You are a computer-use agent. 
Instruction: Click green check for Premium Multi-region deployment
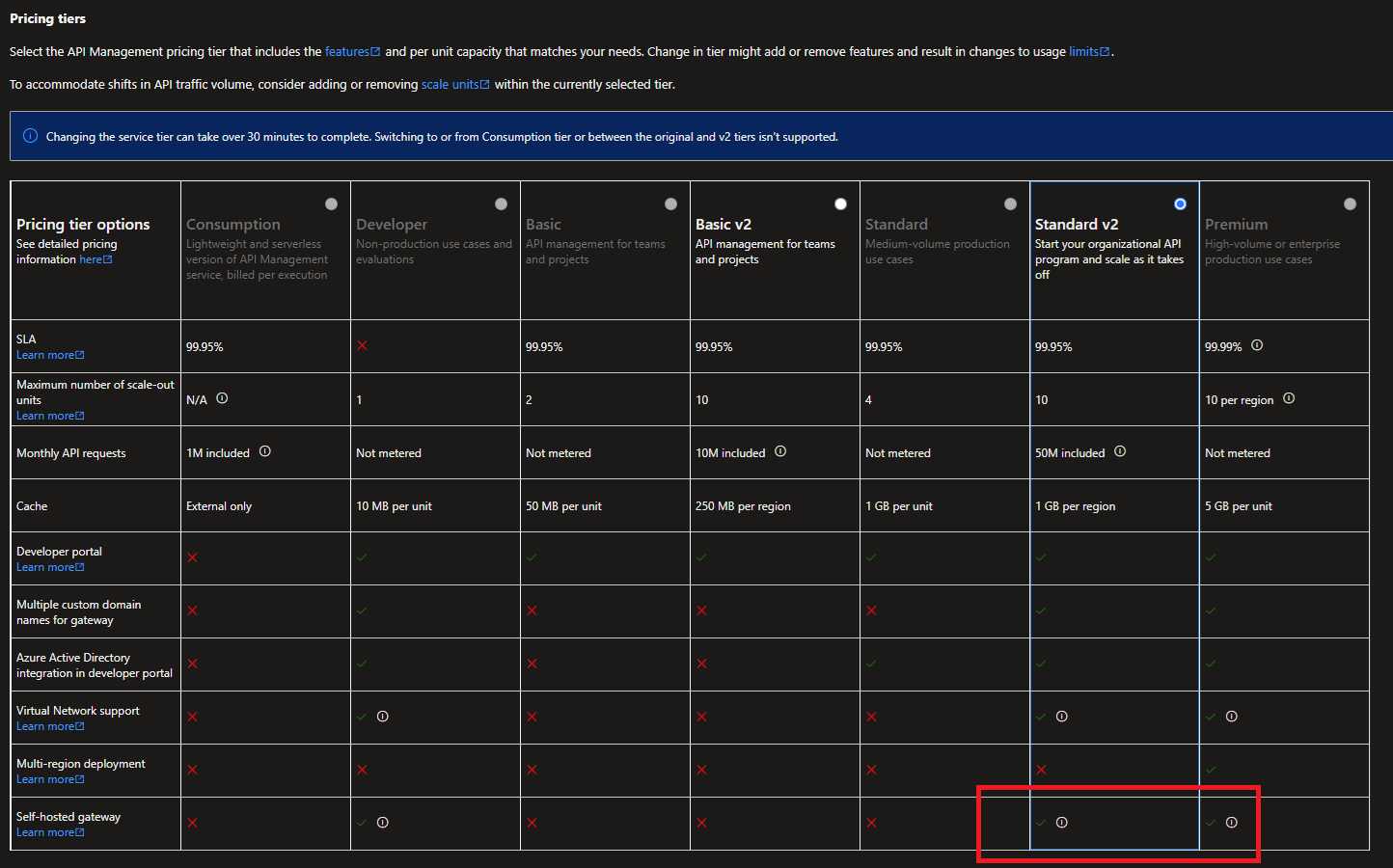1211,770
